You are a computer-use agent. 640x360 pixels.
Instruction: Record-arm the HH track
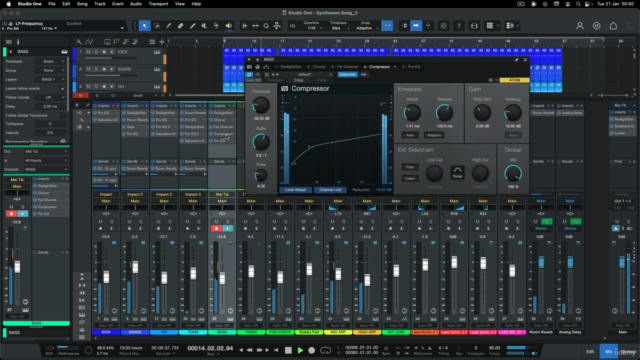[104, 86]
